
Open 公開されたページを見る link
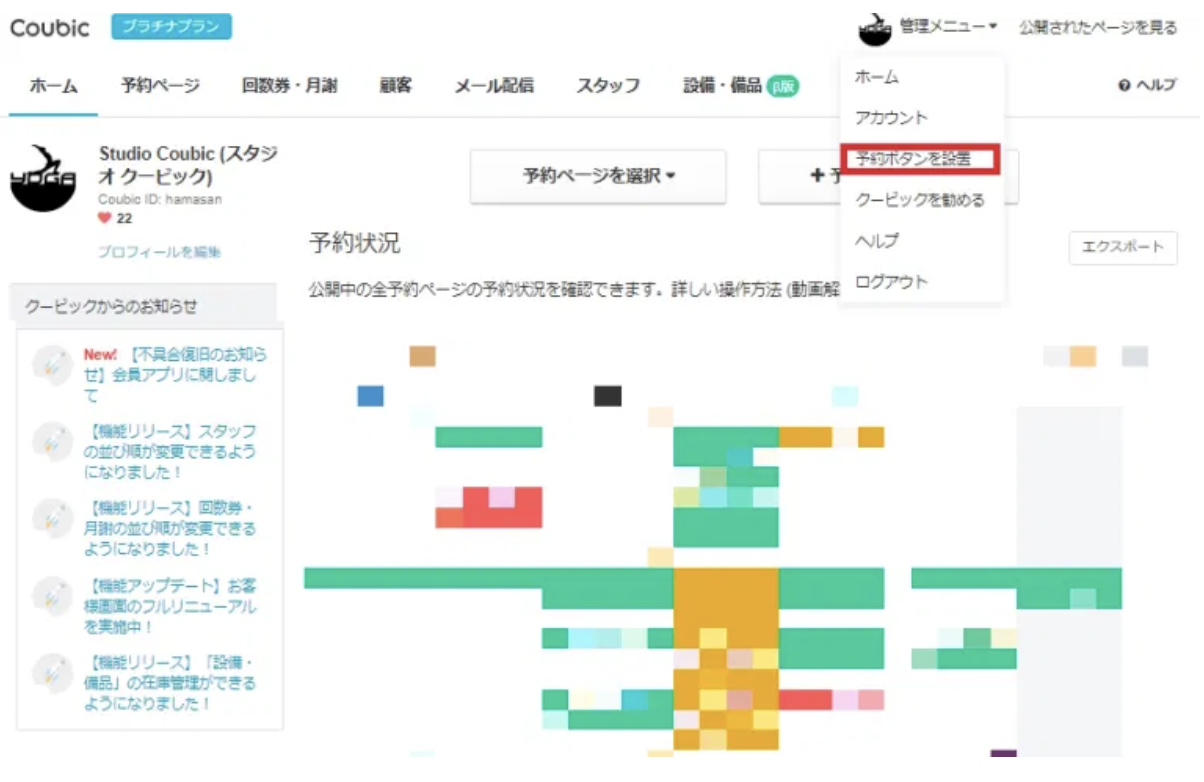point(1098,28)
